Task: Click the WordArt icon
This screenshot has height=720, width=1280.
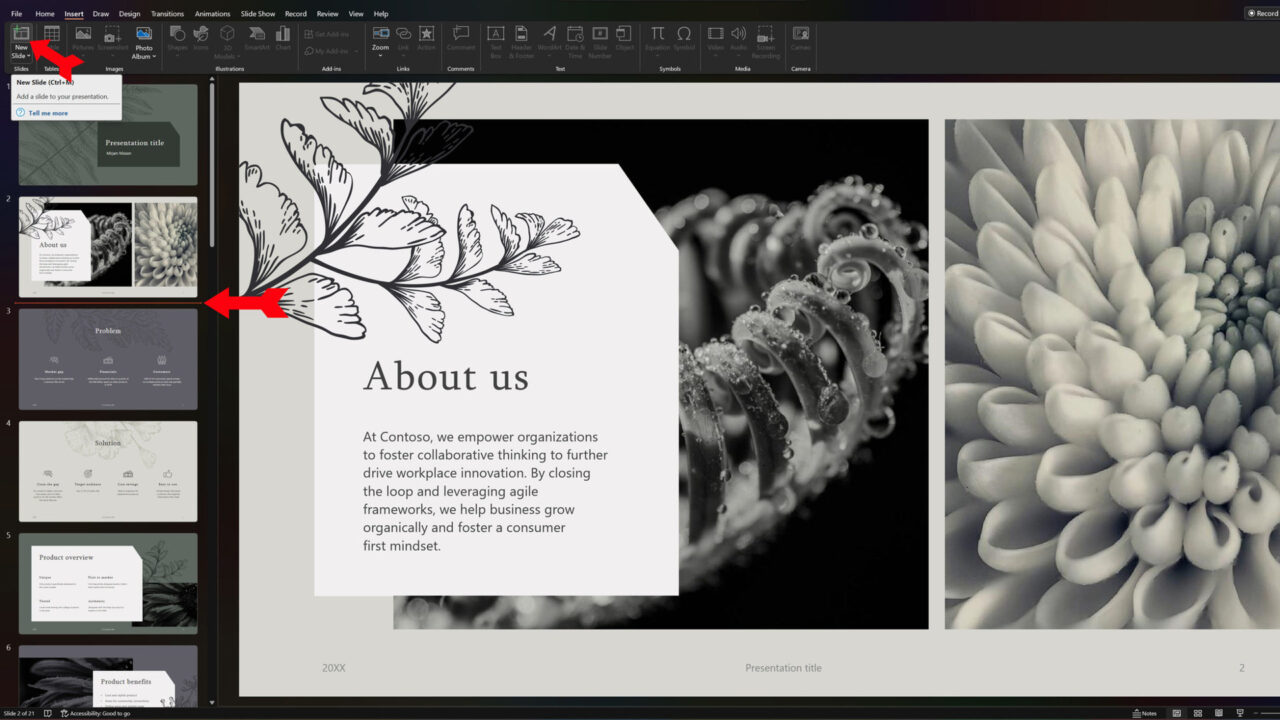Action: point(549,34)
